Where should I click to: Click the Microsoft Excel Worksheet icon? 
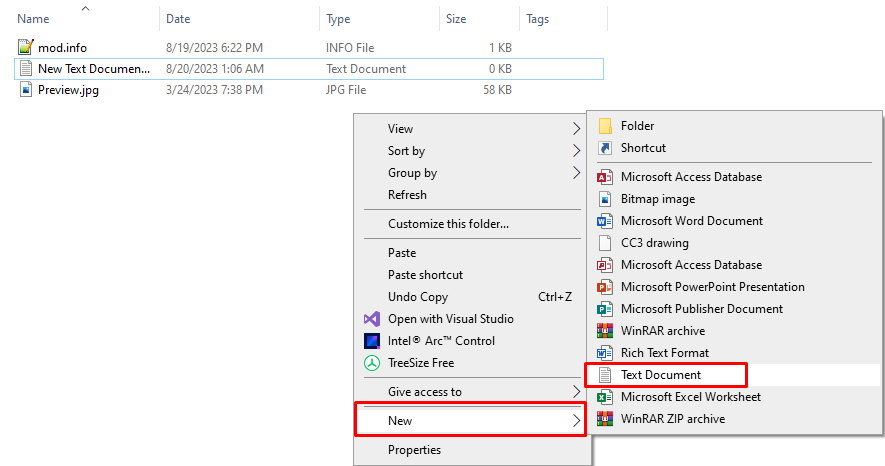[605, 397]
